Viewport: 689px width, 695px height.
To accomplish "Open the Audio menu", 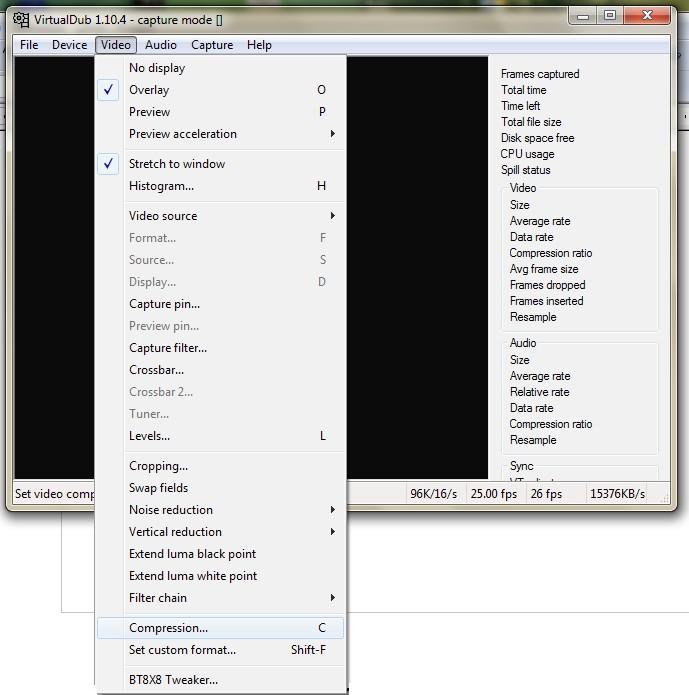I will [161, 45].
